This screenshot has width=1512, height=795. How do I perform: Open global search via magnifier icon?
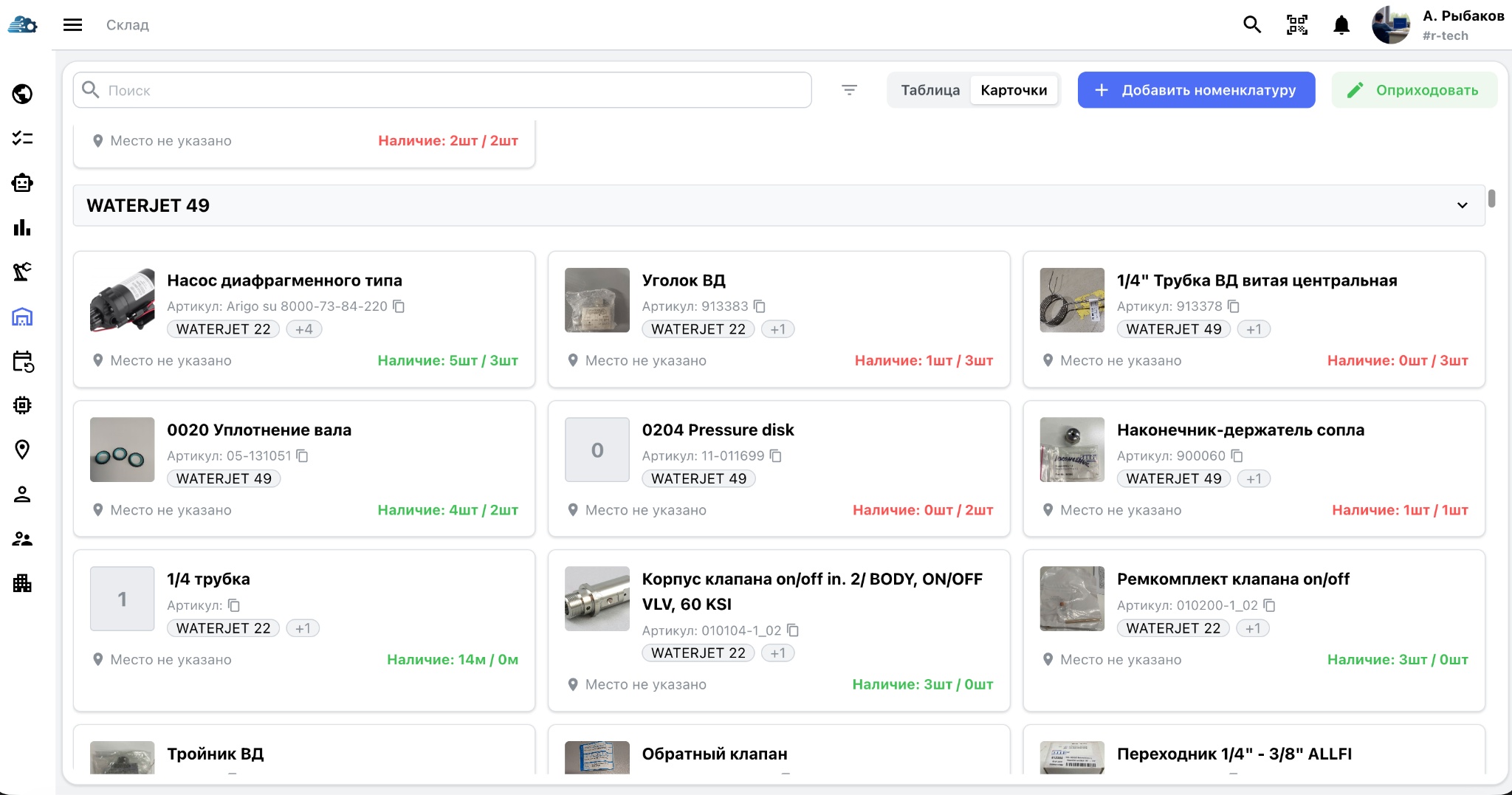[x=1251, y=25]
